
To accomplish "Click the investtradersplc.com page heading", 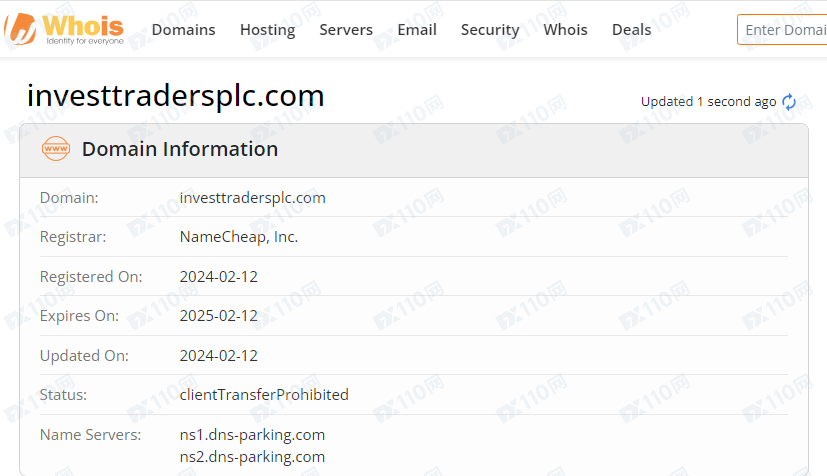I will [176, 96].
